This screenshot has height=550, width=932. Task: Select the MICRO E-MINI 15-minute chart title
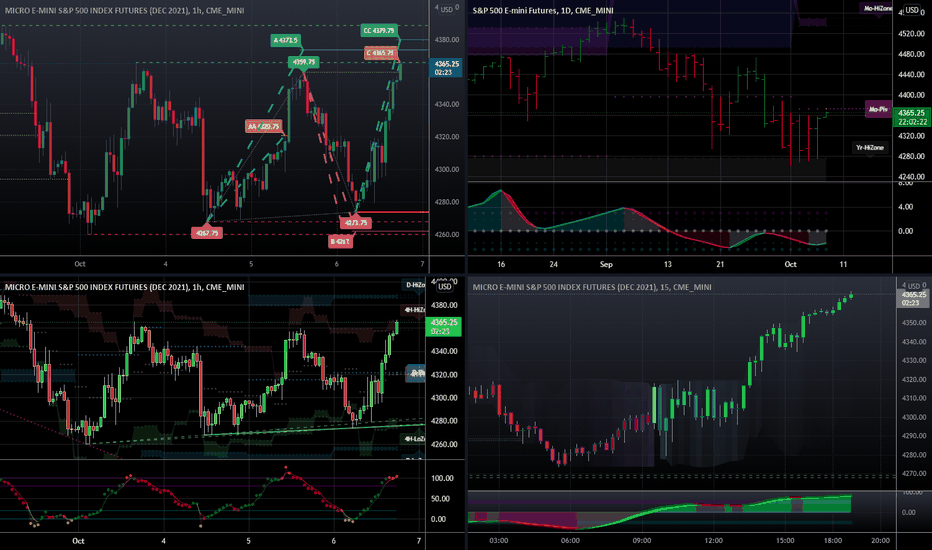pos(591,287)
